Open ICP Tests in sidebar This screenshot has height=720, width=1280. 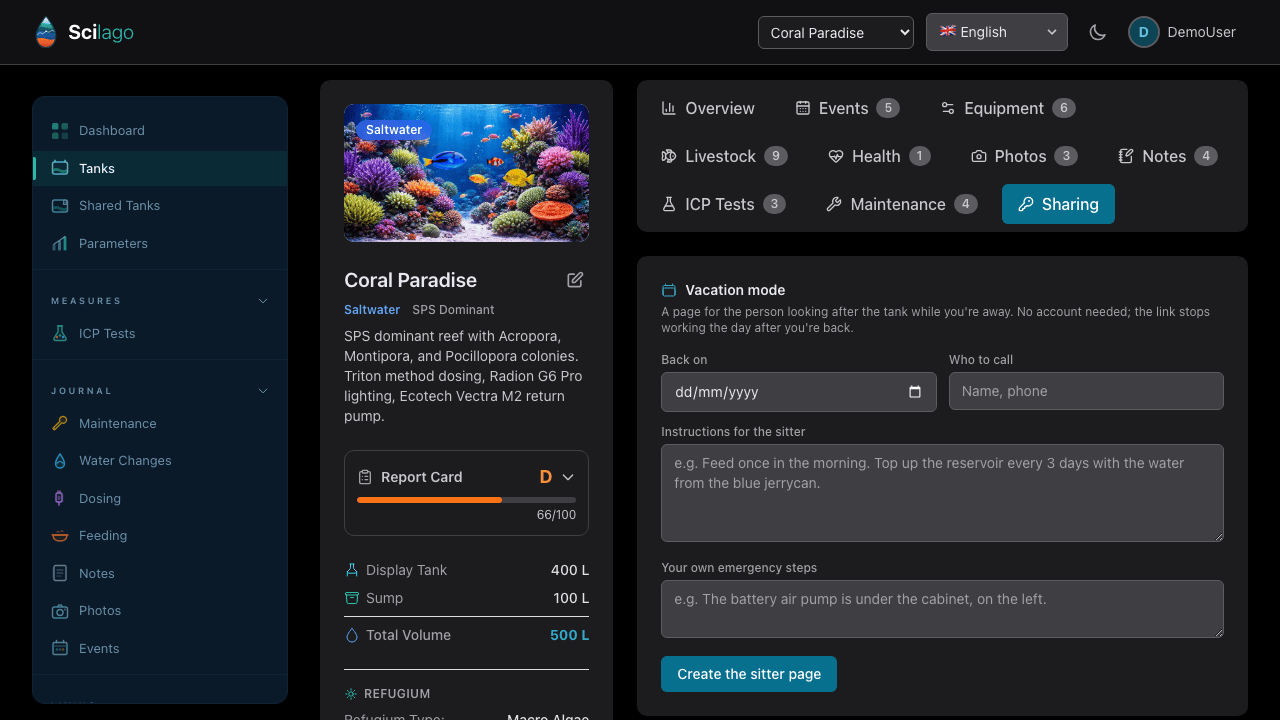coord(160,334)
